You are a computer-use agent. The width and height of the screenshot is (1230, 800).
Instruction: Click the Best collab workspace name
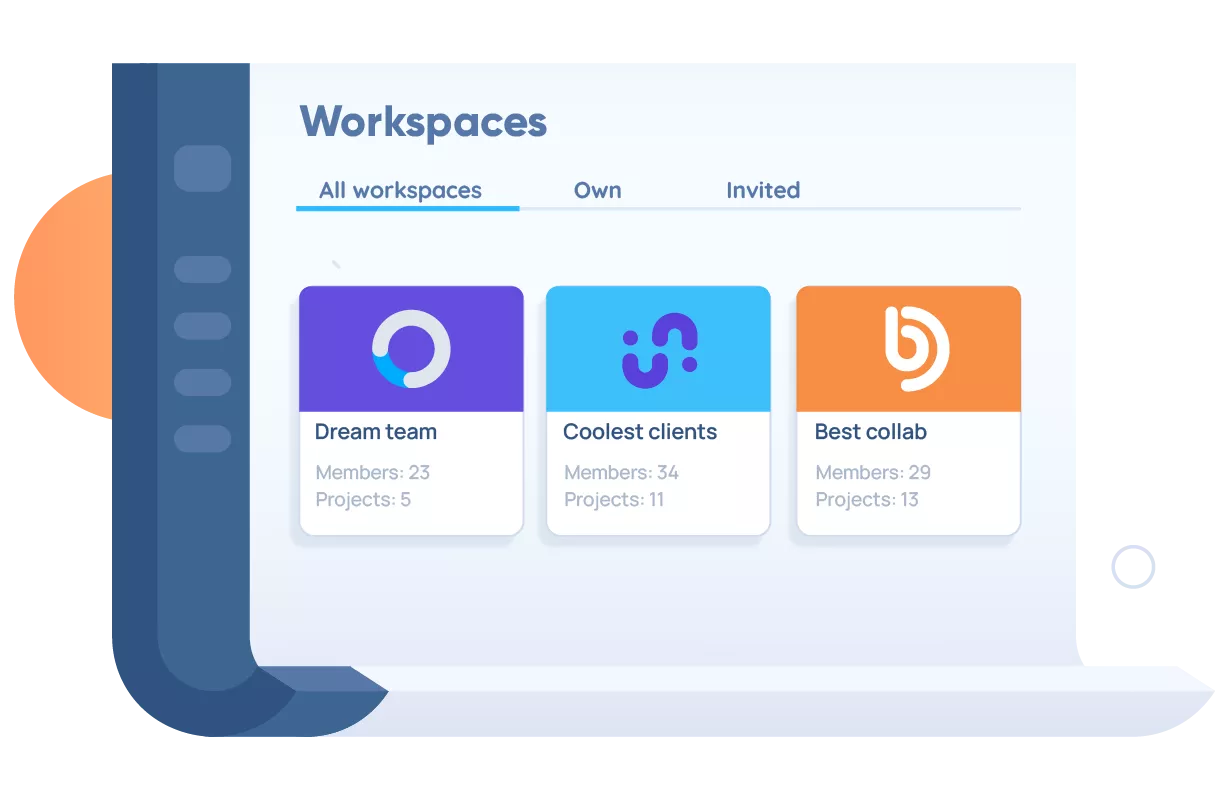pos(871,432)
